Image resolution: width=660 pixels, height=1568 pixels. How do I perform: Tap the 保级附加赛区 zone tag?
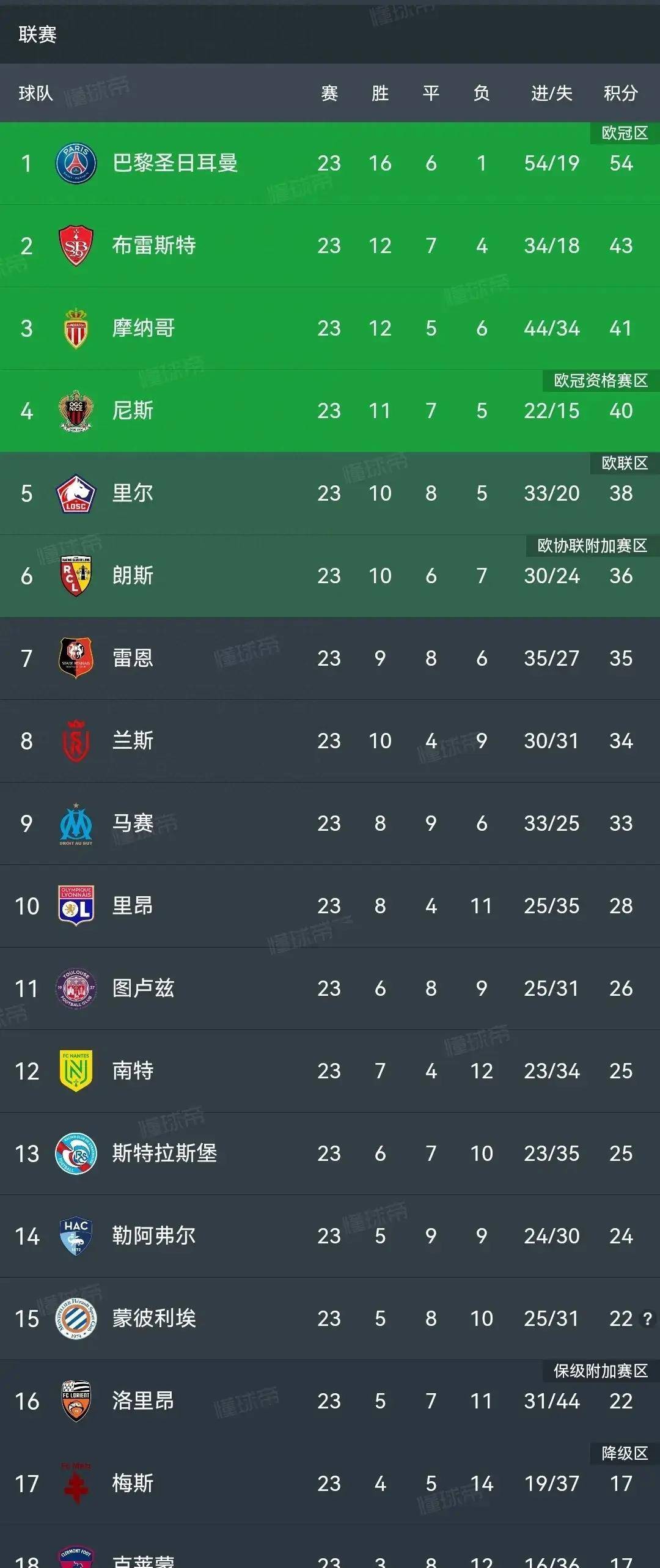tap(601, 1371)
